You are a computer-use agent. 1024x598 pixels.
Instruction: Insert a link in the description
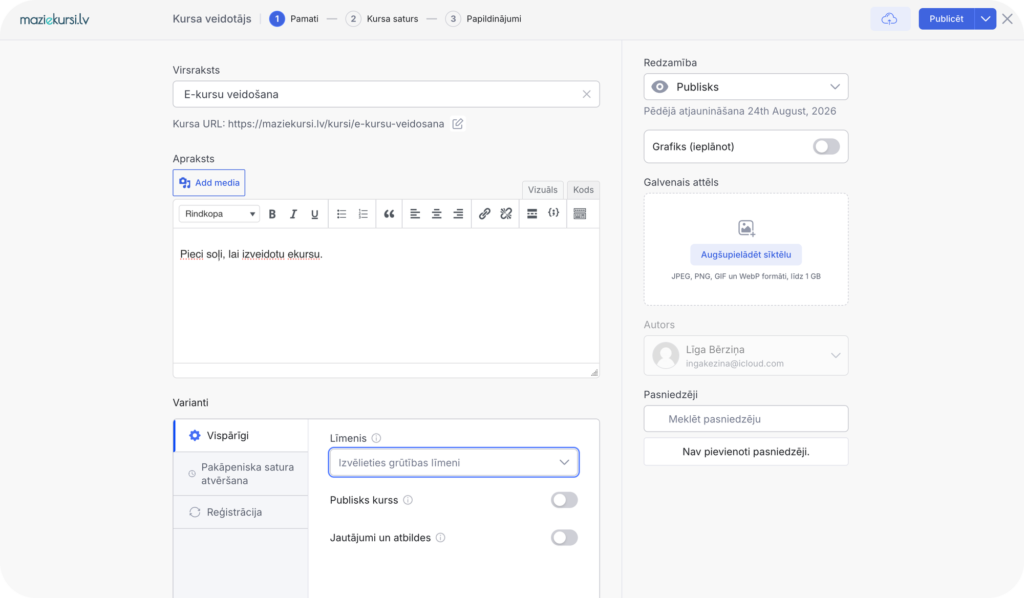[x=485, y=214]
